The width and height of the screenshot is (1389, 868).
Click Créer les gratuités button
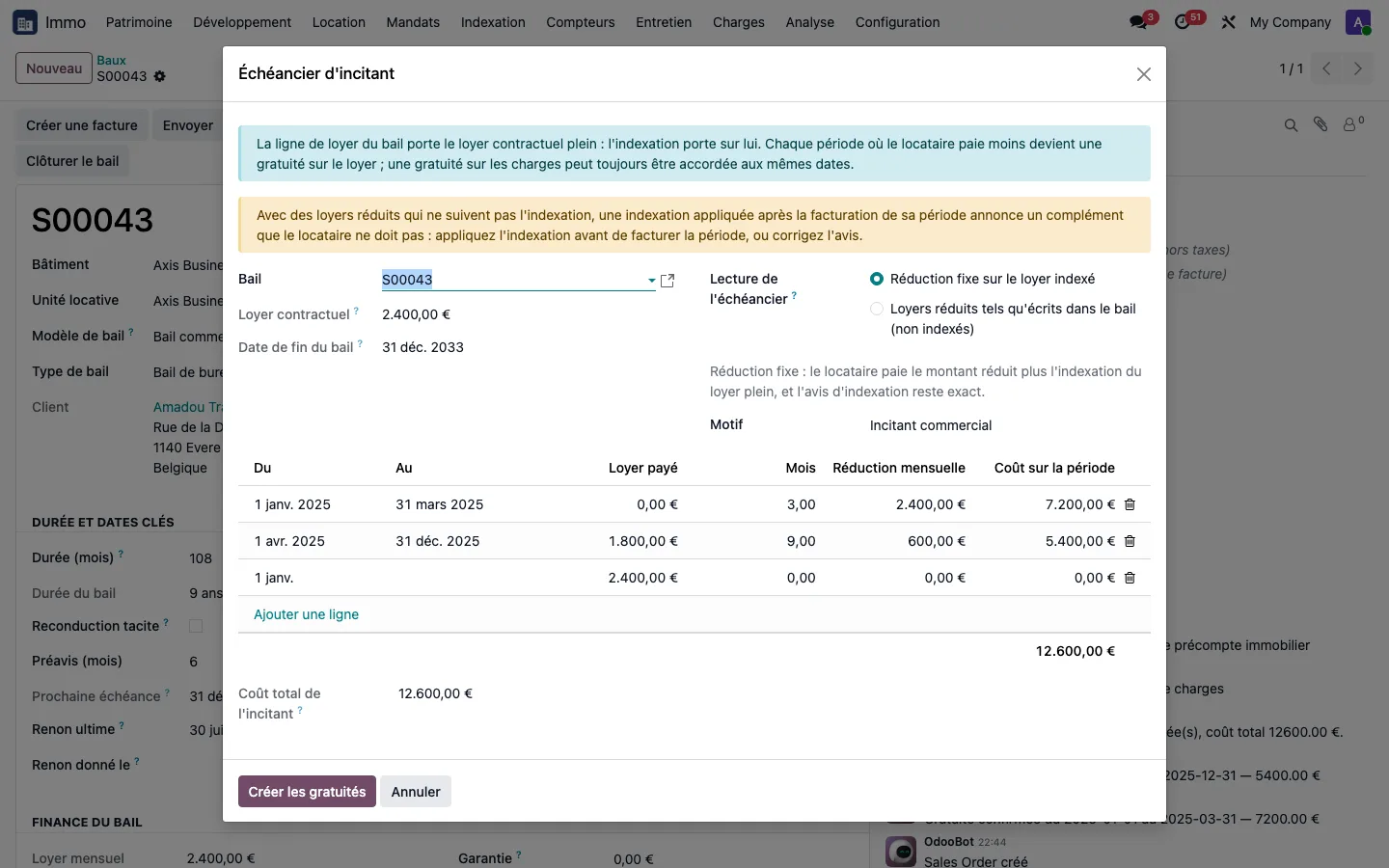[x=307, y=792]
